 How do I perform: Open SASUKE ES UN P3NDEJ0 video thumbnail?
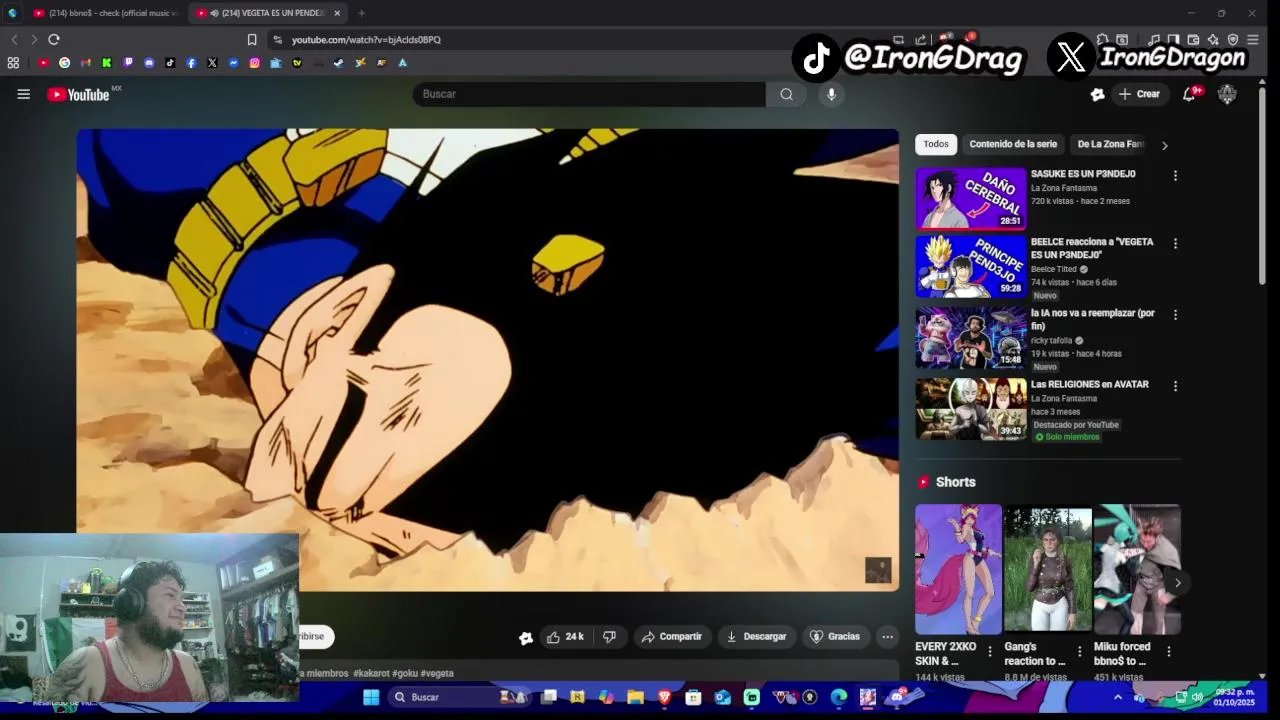point(971,198)
